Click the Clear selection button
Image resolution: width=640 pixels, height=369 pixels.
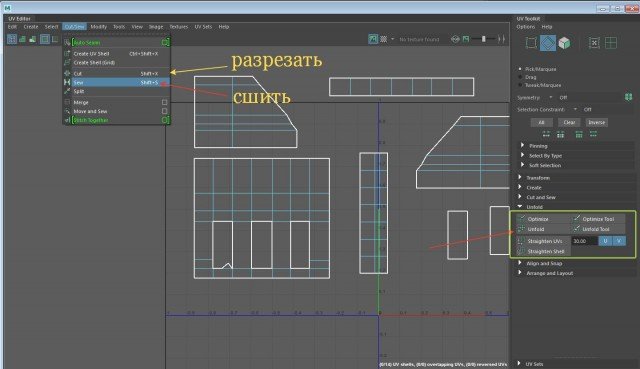[x=569, y=122]
